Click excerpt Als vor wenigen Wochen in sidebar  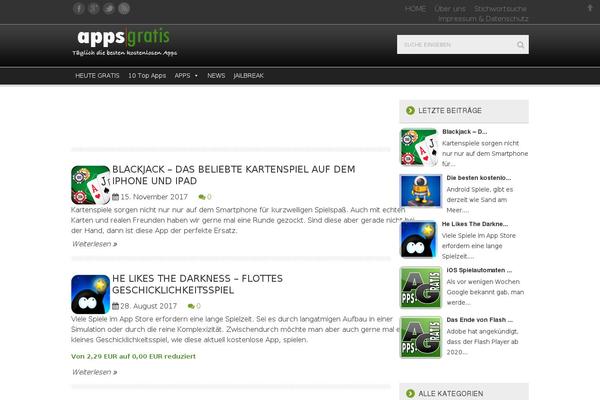tap(485, 292)
